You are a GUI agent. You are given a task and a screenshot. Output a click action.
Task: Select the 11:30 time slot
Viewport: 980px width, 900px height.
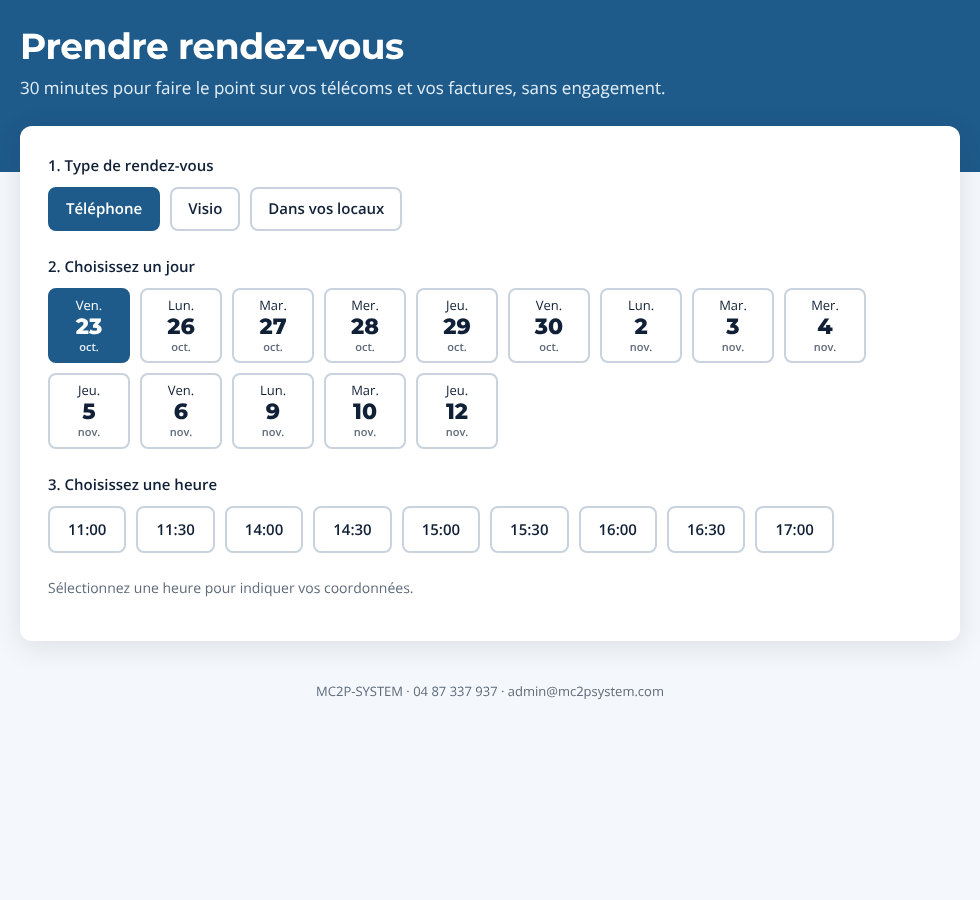[176, 529]
